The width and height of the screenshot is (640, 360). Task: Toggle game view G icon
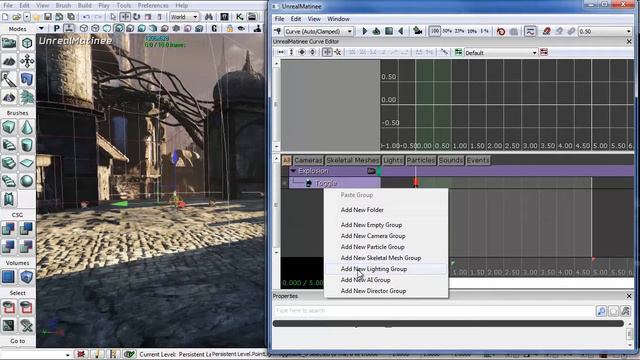click(x=214, y=28)
